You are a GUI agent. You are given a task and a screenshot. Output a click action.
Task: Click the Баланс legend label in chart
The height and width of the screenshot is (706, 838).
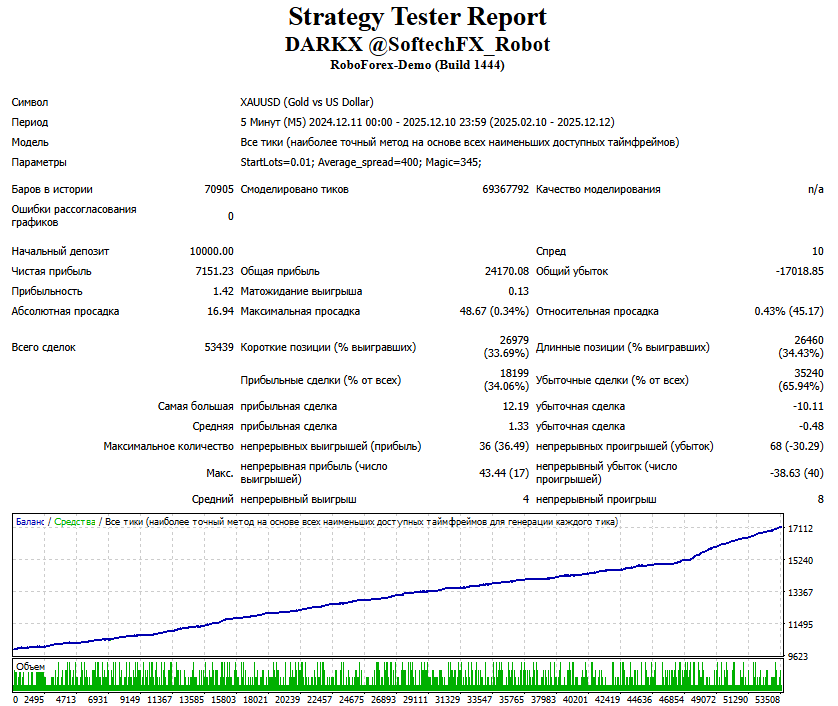(30, 522)
